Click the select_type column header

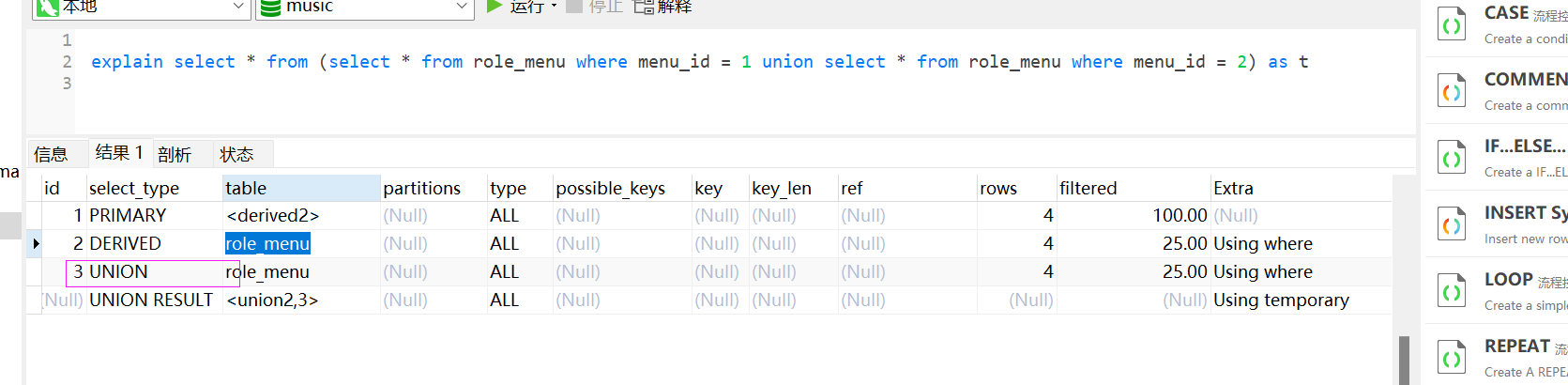pos(134,189)
